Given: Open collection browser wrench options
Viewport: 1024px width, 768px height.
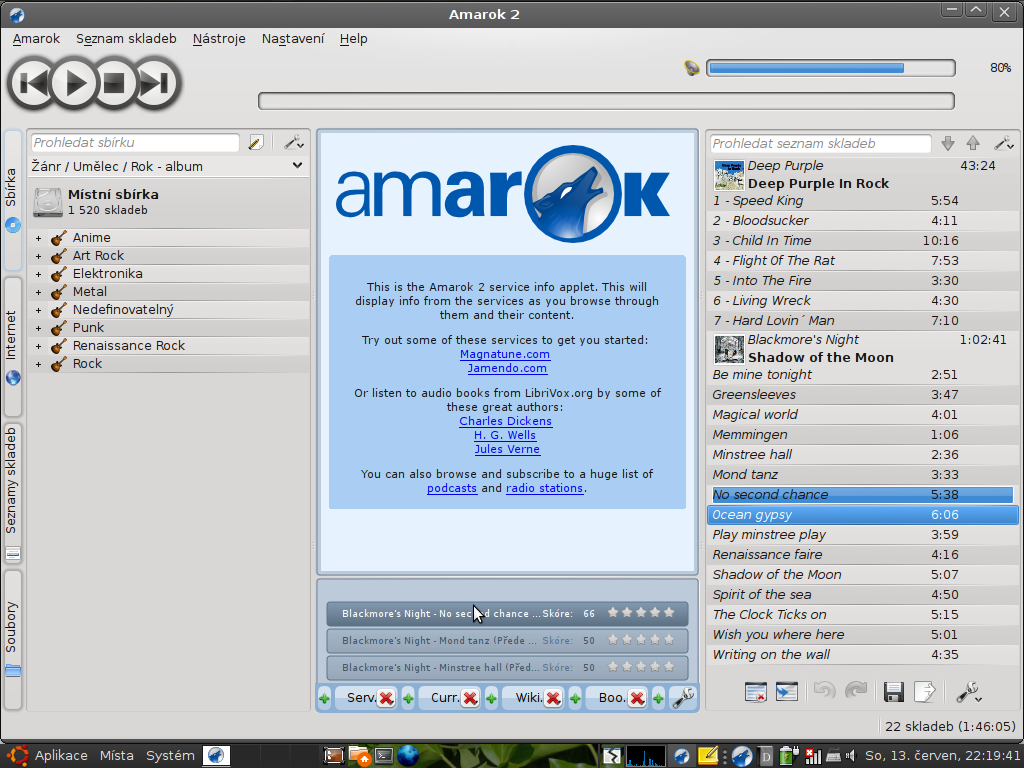Looking at the screenshot, I should [x=293, y=142].
